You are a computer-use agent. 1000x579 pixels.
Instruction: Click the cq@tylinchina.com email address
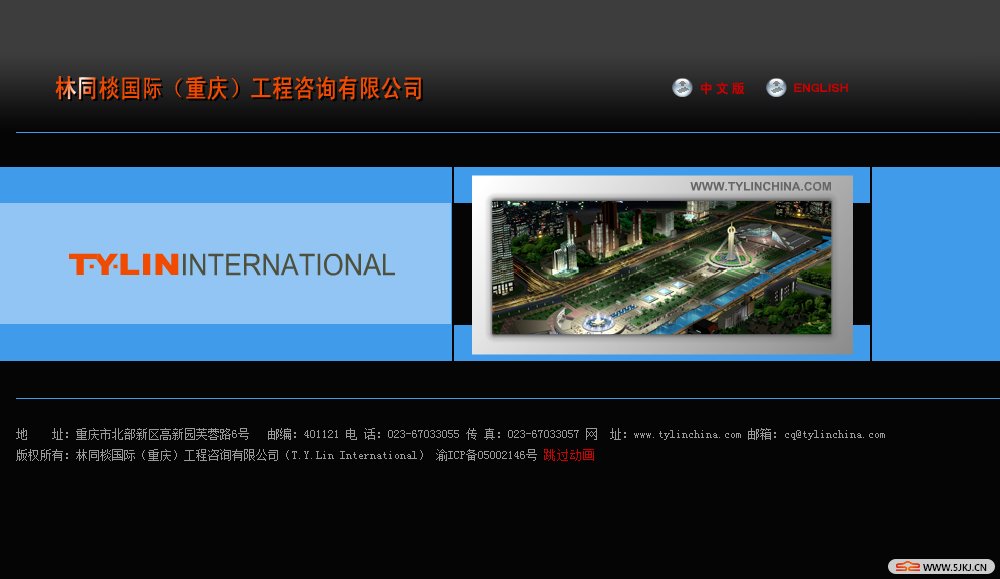click(x=834, y=434)
